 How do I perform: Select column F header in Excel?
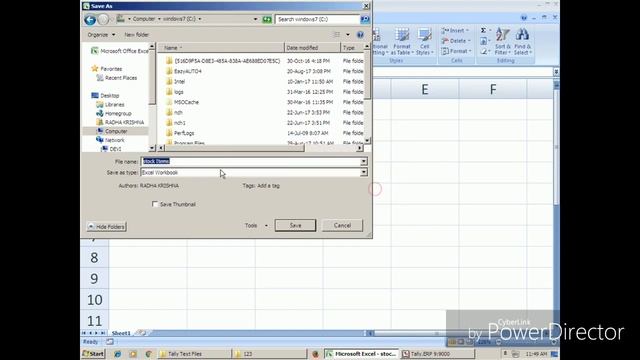point(493,89)
